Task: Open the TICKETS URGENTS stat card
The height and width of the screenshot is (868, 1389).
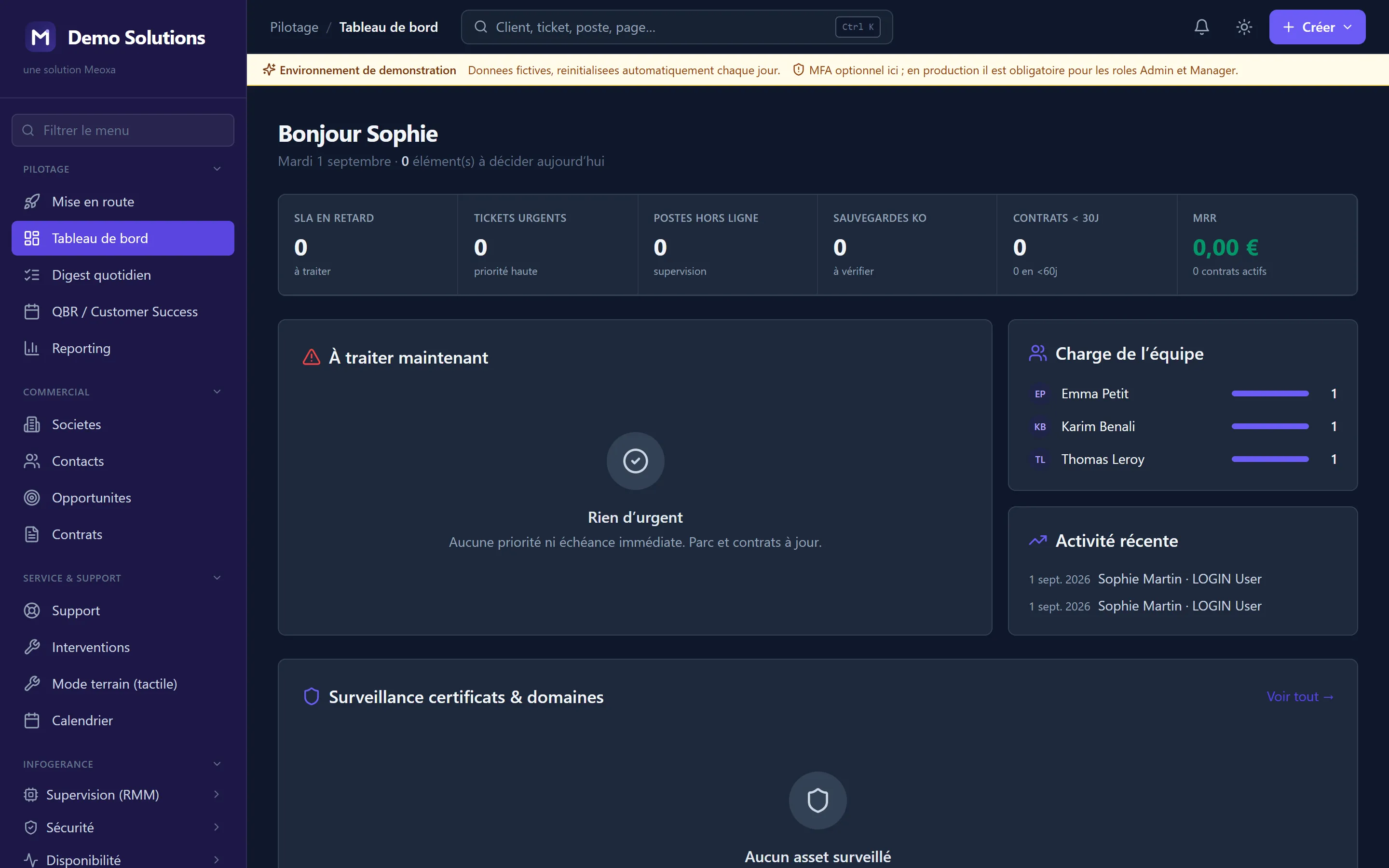Action: click(547, 244)
